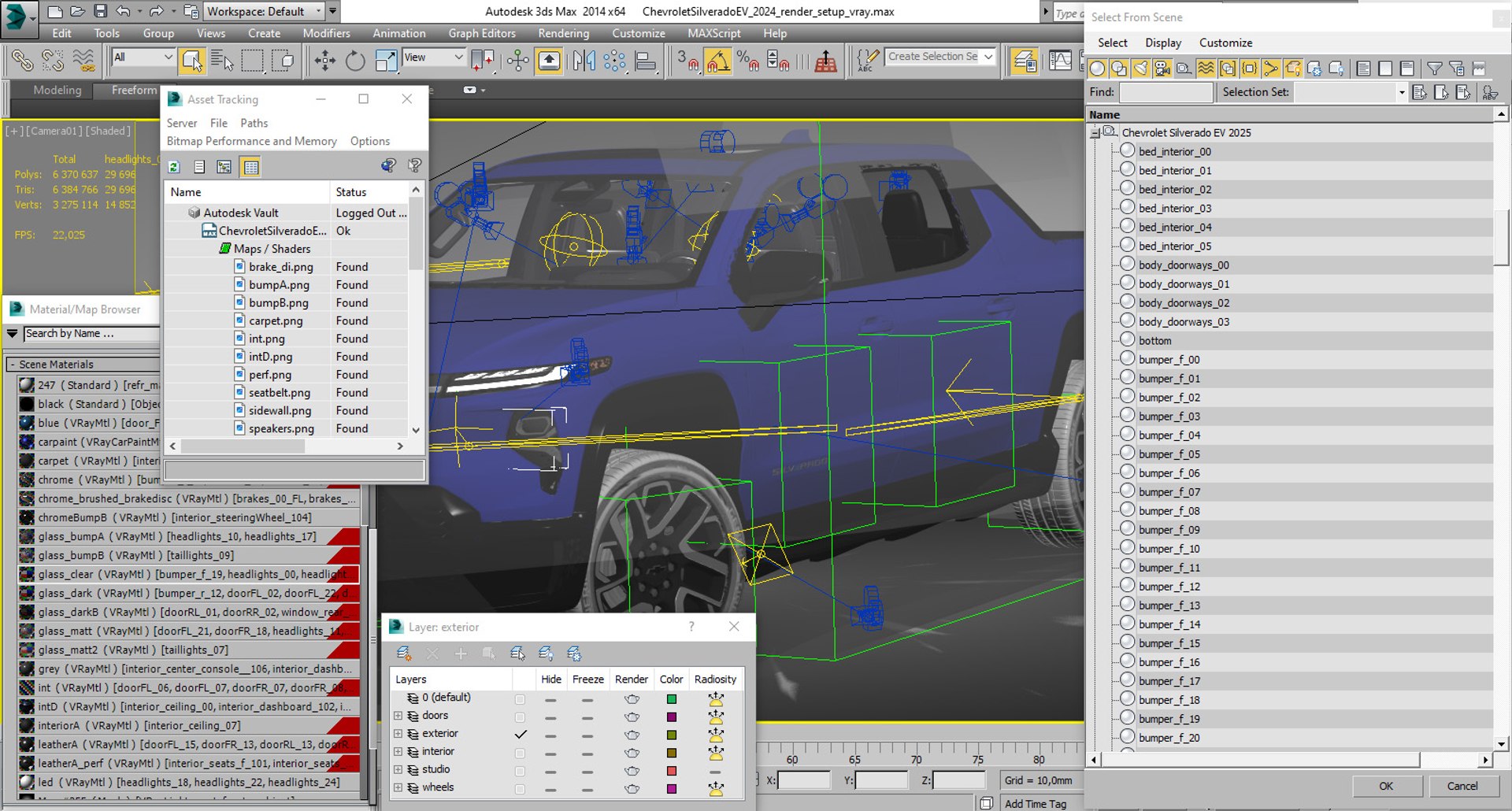Toggle Hide for 0 (default) layer
This screenshot has width=1512, height=811.
[x=550, y=699]
